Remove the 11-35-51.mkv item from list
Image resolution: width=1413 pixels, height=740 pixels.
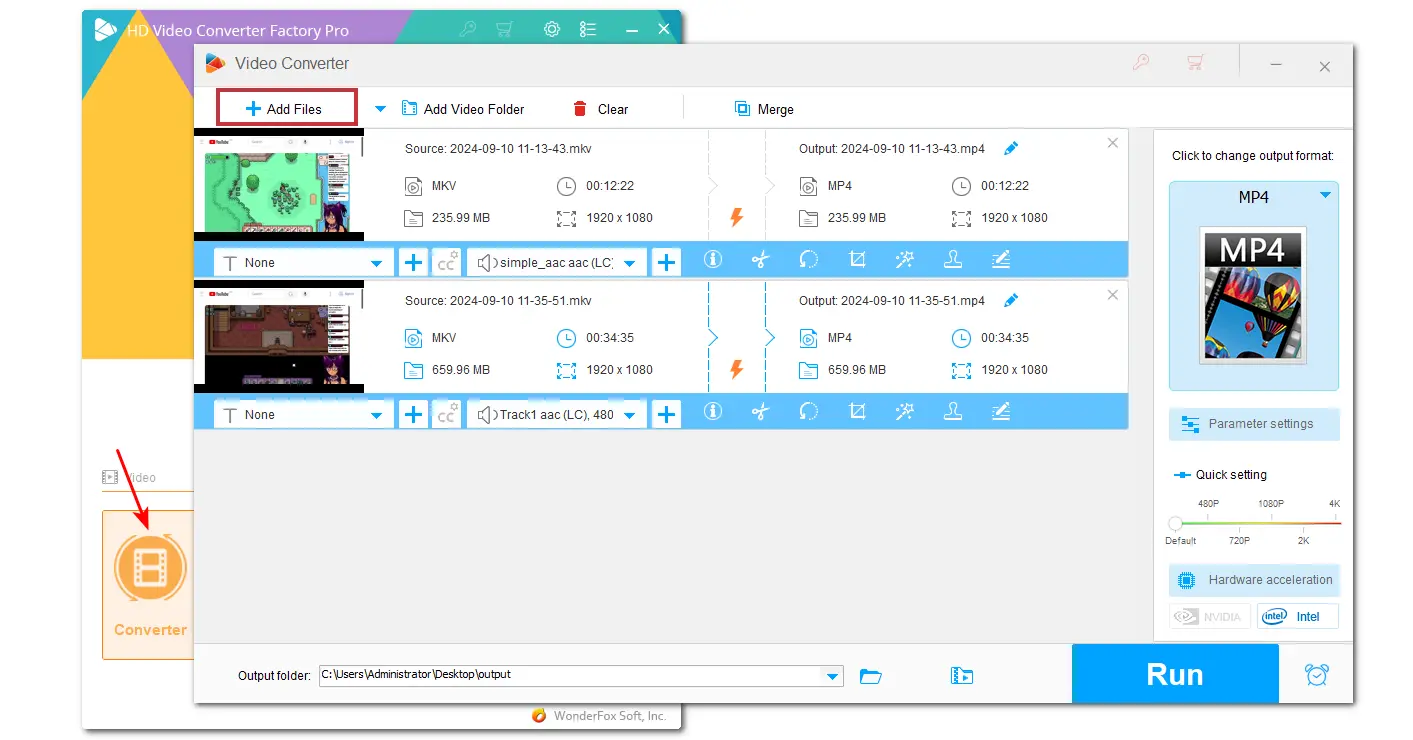tap(1113, 295)
